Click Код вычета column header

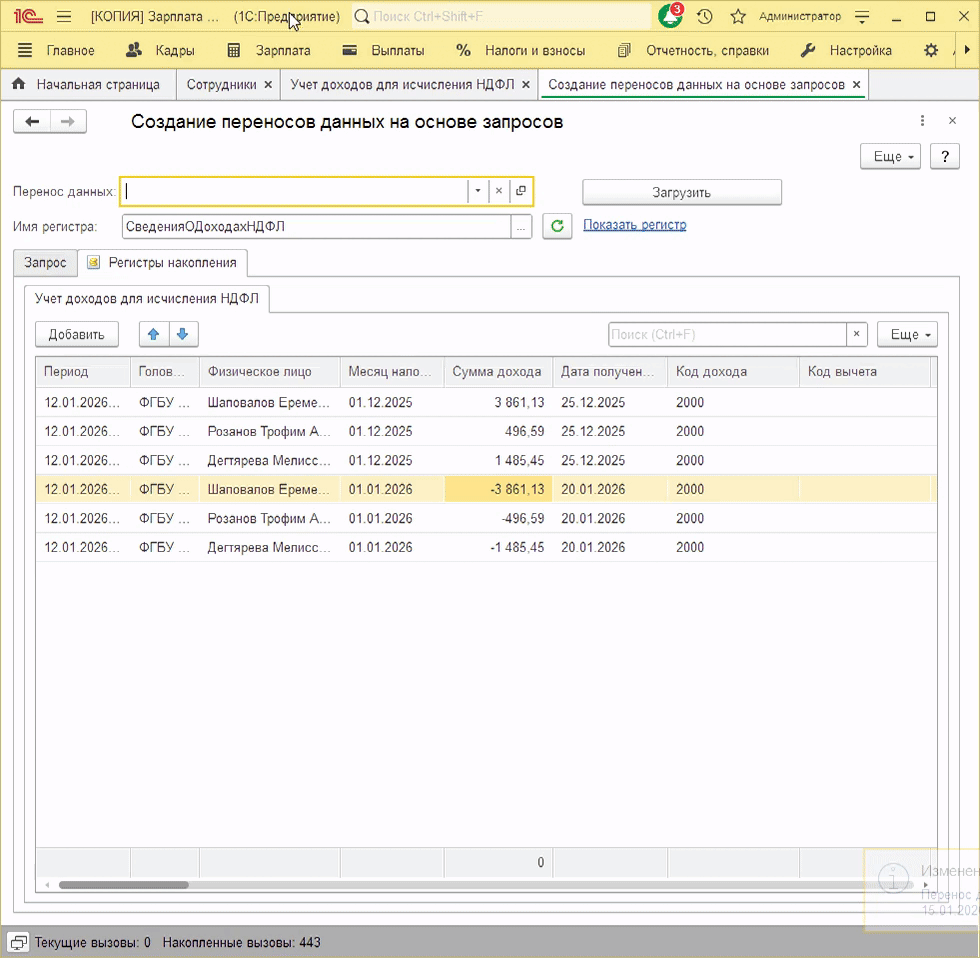[865, 372]
